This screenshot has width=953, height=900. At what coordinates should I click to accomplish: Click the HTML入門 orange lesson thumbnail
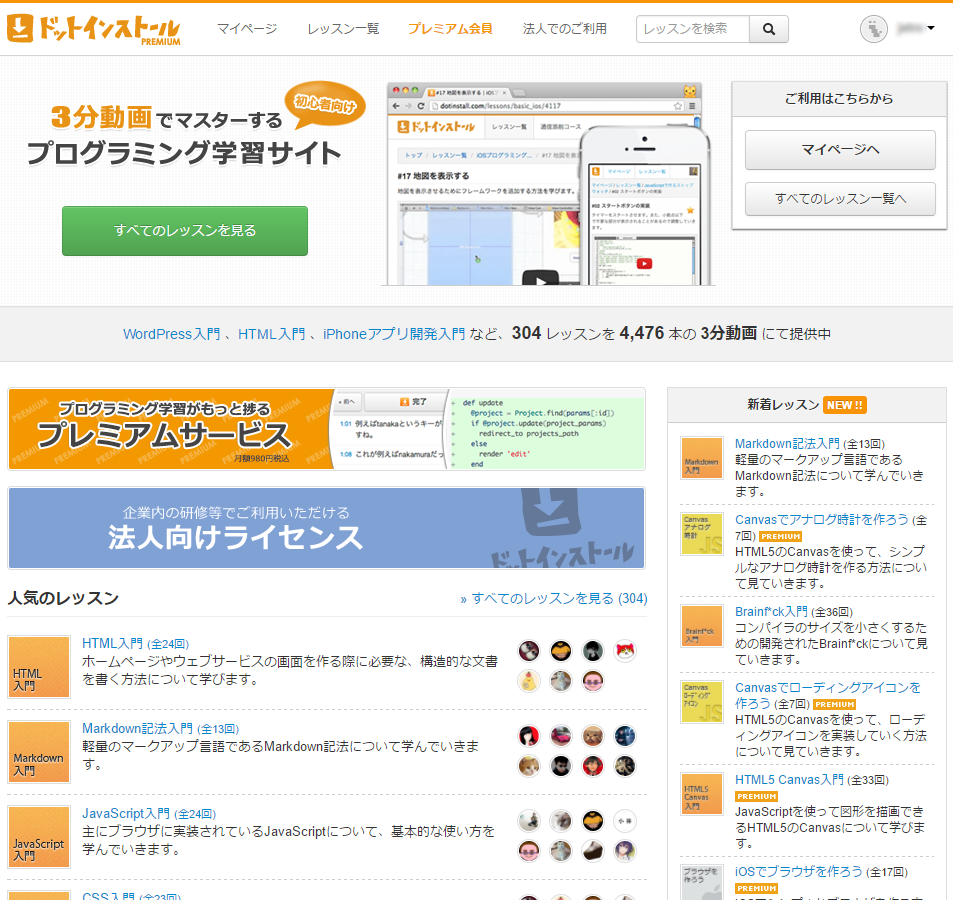click(39, 667)
